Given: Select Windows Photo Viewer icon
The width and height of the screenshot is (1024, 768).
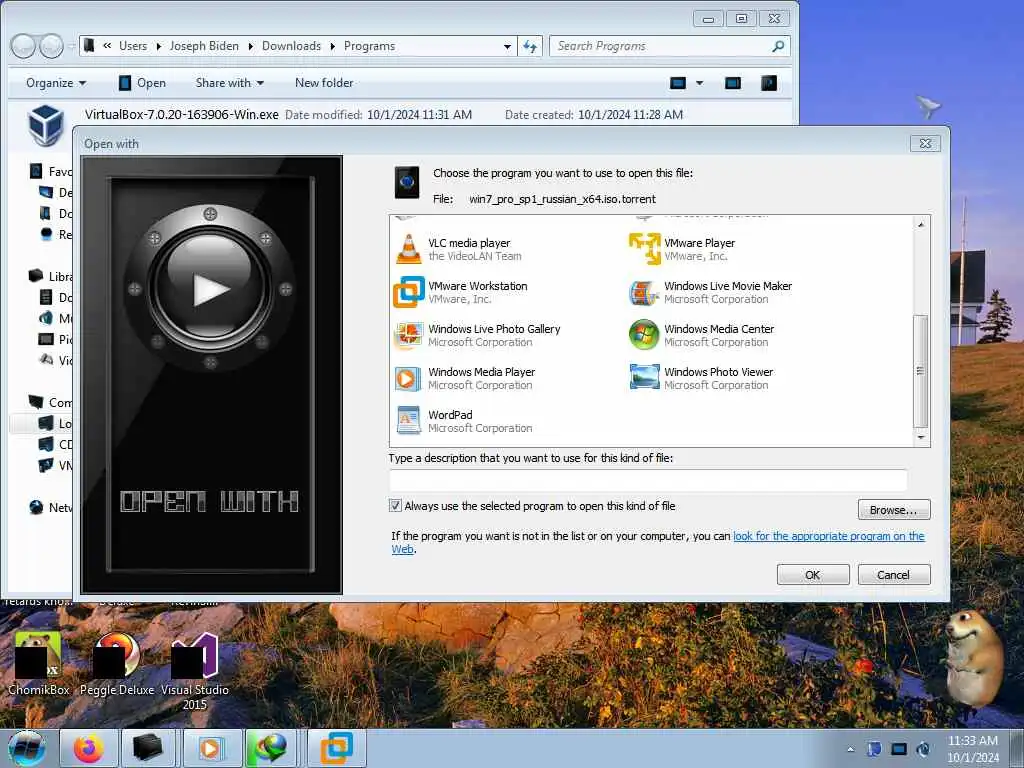Looking at the screenshot, I should [645, 377].
